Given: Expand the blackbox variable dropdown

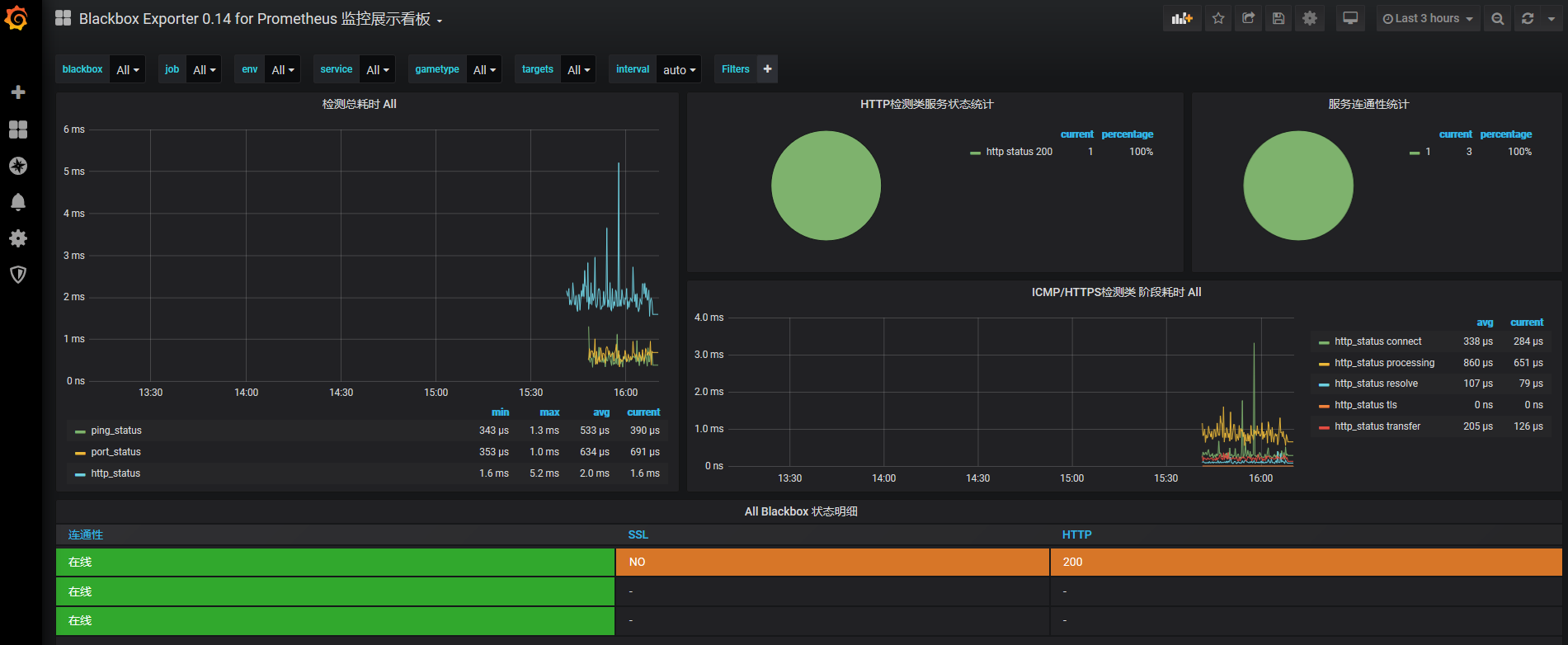Looking at the screenshot, I should click(x=127, y=69).
